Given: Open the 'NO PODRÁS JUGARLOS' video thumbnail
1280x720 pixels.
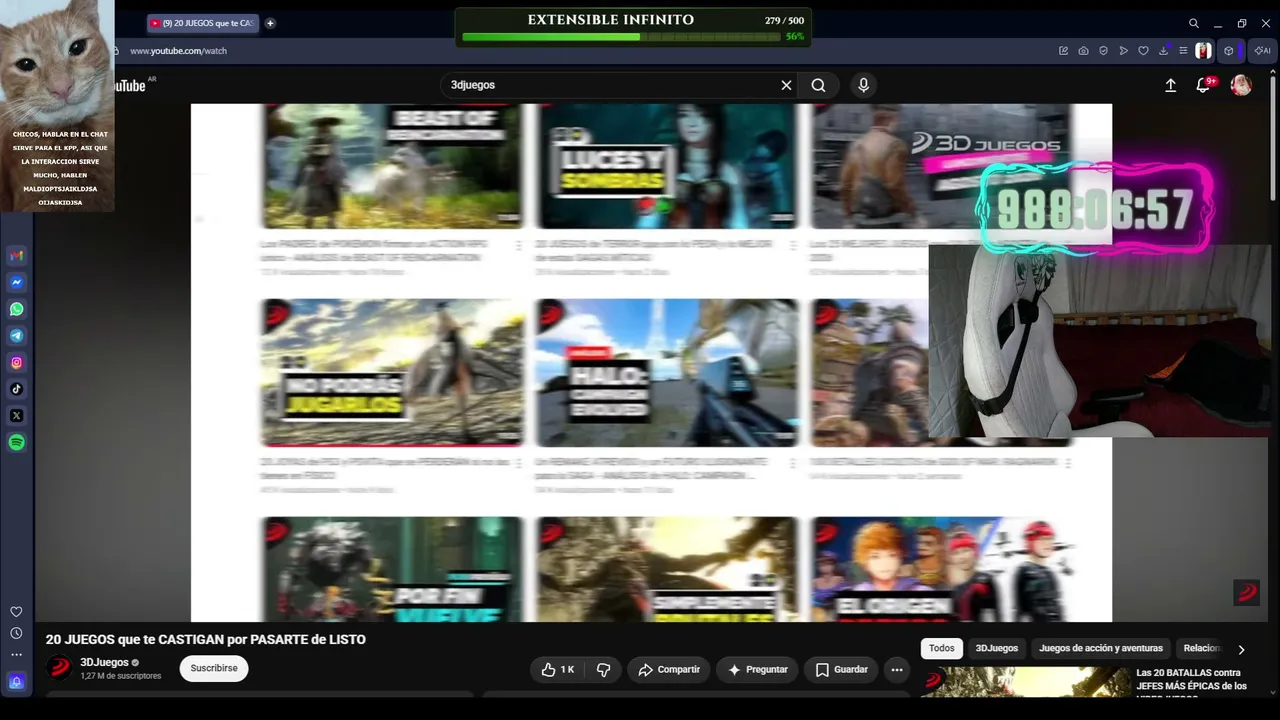Looking at the screenshot, I should click(392, 372).
